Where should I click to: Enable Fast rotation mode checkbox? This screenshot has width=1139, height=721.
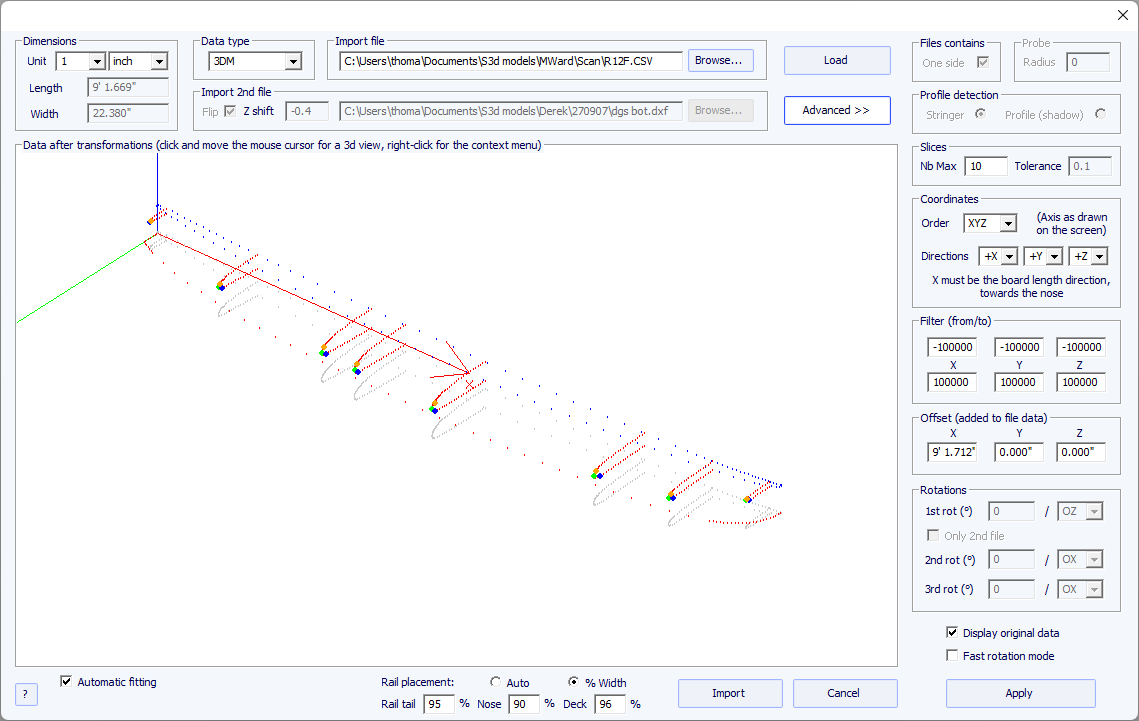tap(952, 656)
